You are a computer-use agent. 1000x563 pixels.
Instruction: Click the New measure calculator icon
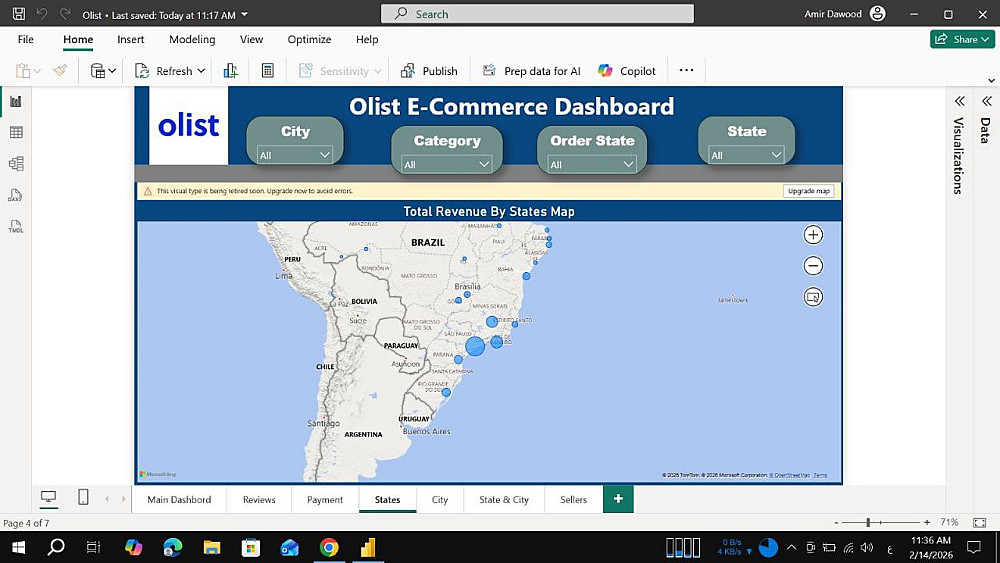(x=268, y=71)
